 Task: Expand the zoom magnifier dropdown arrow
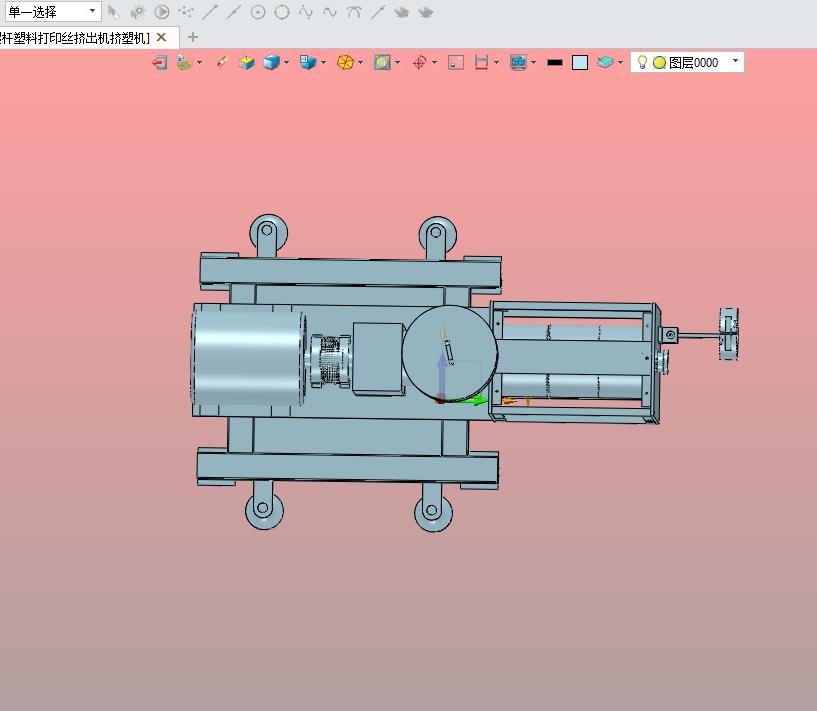coord(398,63)
